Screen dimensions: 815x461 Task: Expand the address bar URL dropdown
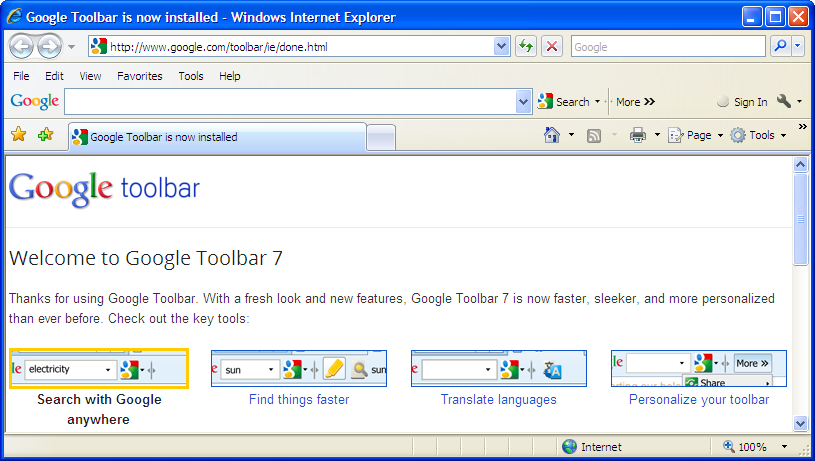502,46
